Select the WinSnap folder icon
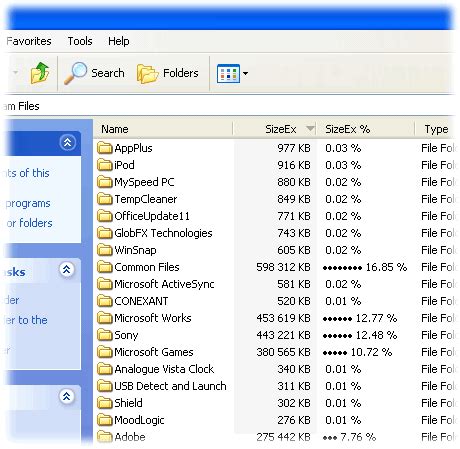This screenshot has width=460, height=449. click(x=105, y=250)
